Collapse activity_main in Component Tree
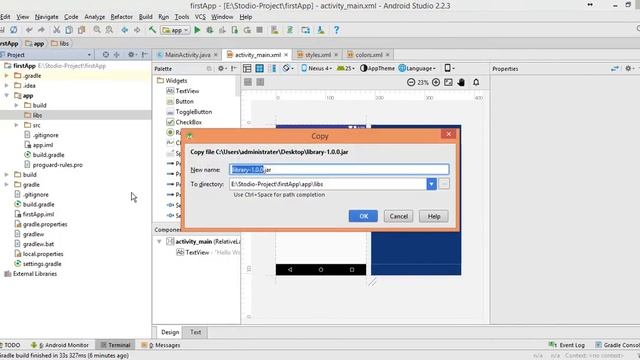This screenshot has width=640, height=360. click(159, 242)
